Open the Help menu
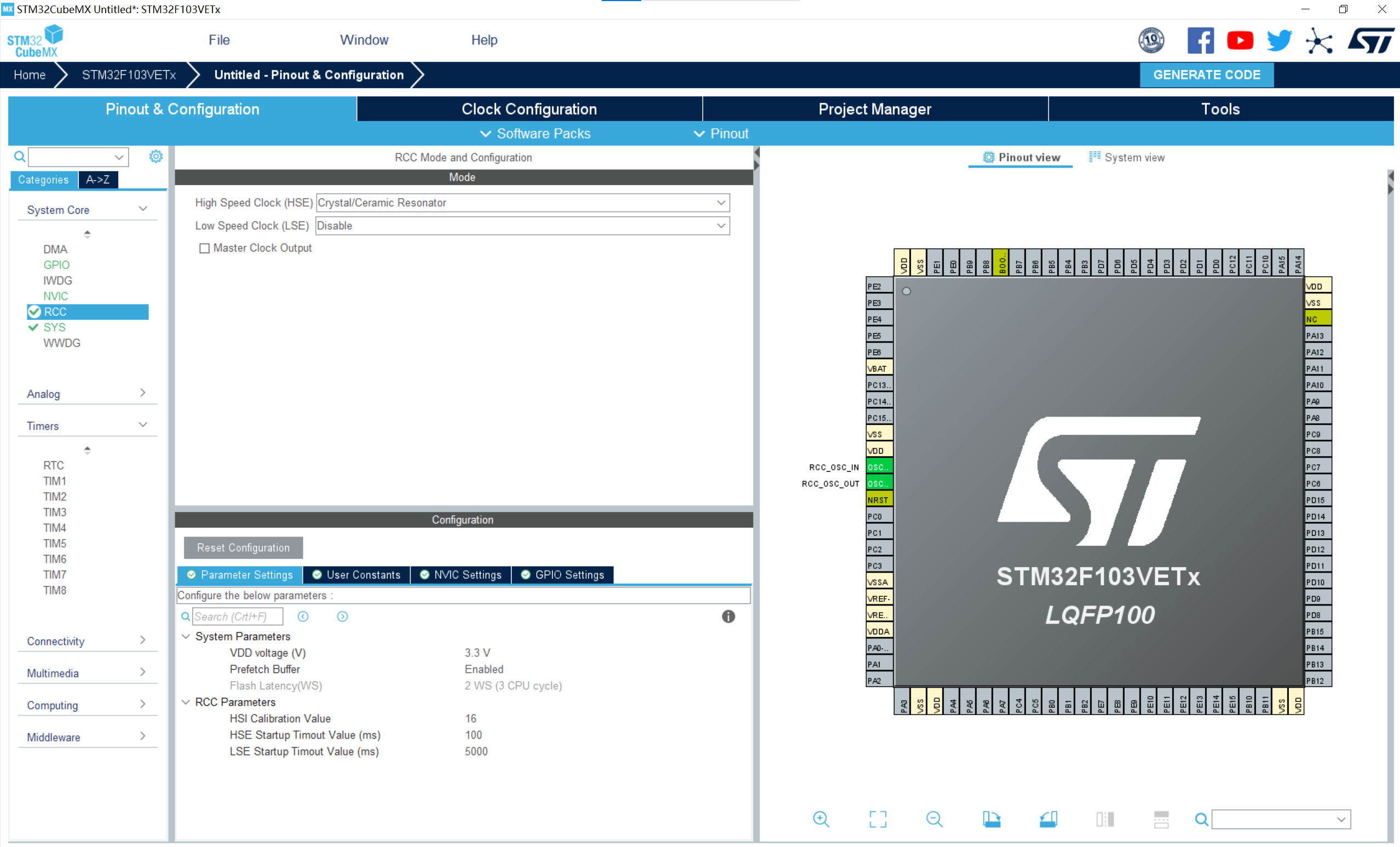This screenshot has height=847, width=1400. tap(484, 40)
